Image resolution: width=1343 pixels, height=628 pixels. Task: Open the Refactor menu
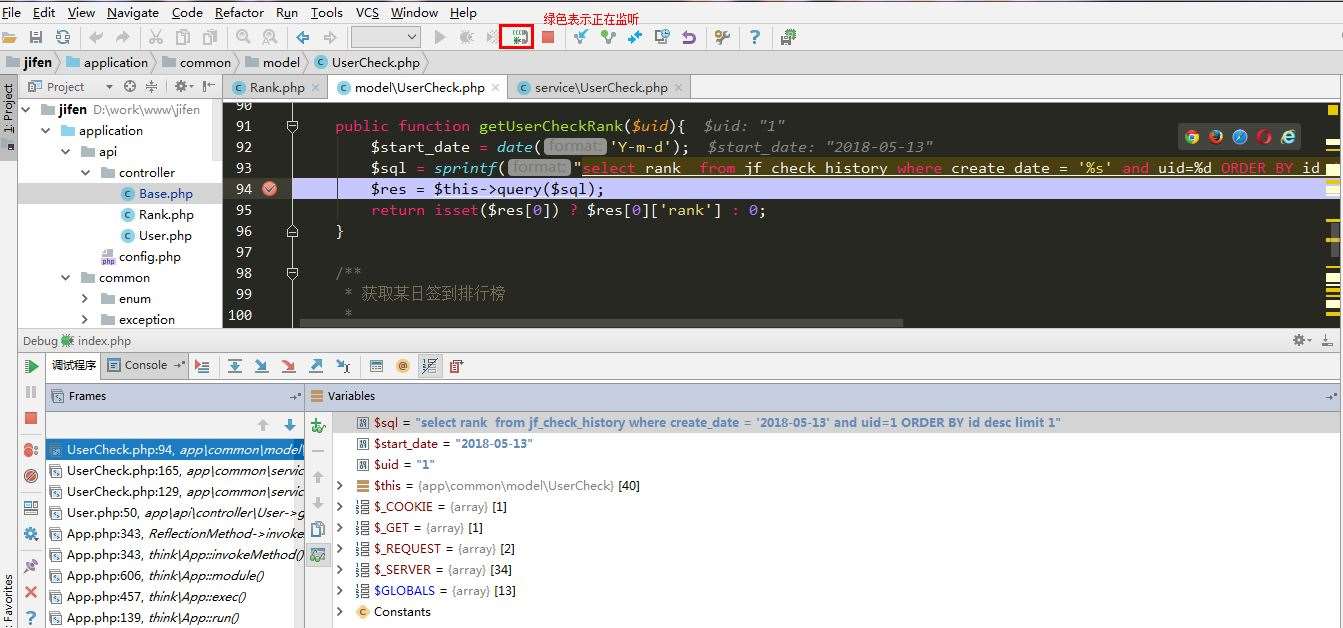pos(239,12)
